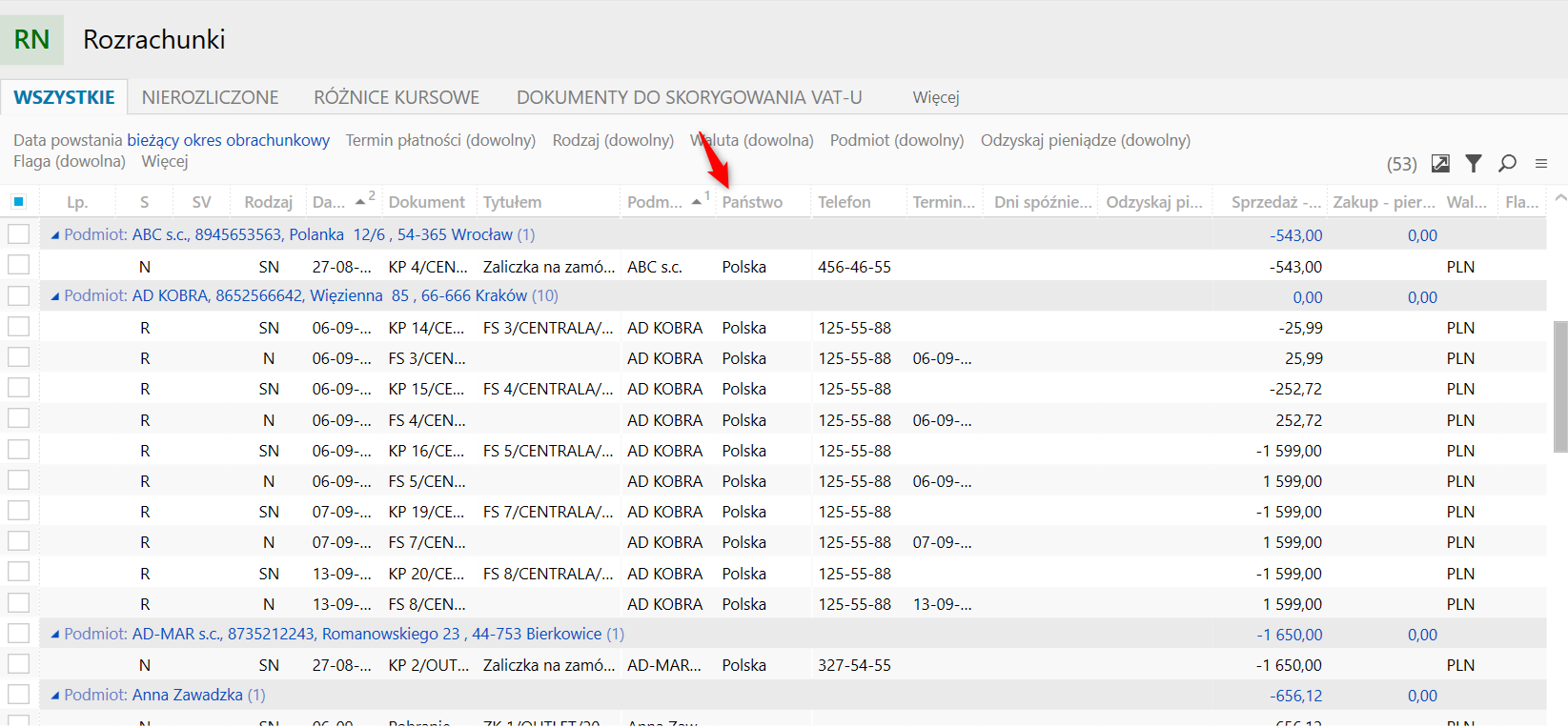Screen dimensions: 1568x728
Task: Open the Podmiot (dowolny) filter
Action: [897, 140]
